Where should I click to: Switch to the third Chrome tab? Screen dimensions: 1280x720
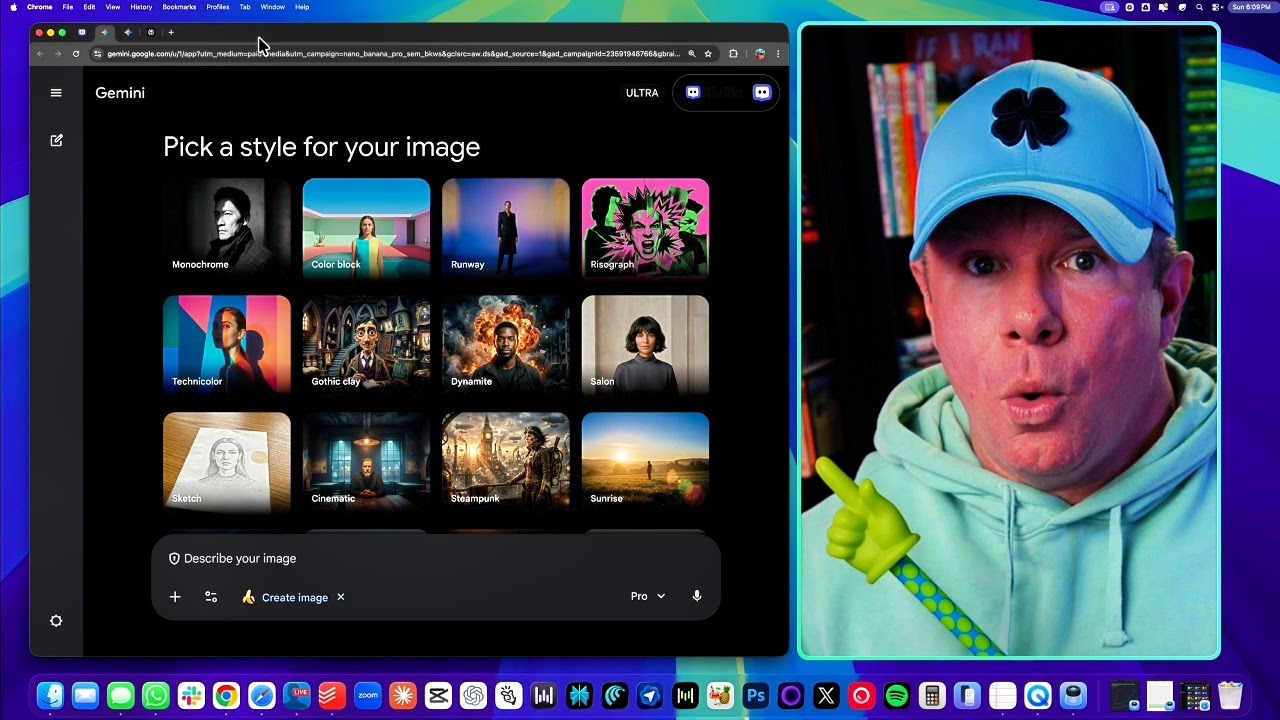coord(127,32)
